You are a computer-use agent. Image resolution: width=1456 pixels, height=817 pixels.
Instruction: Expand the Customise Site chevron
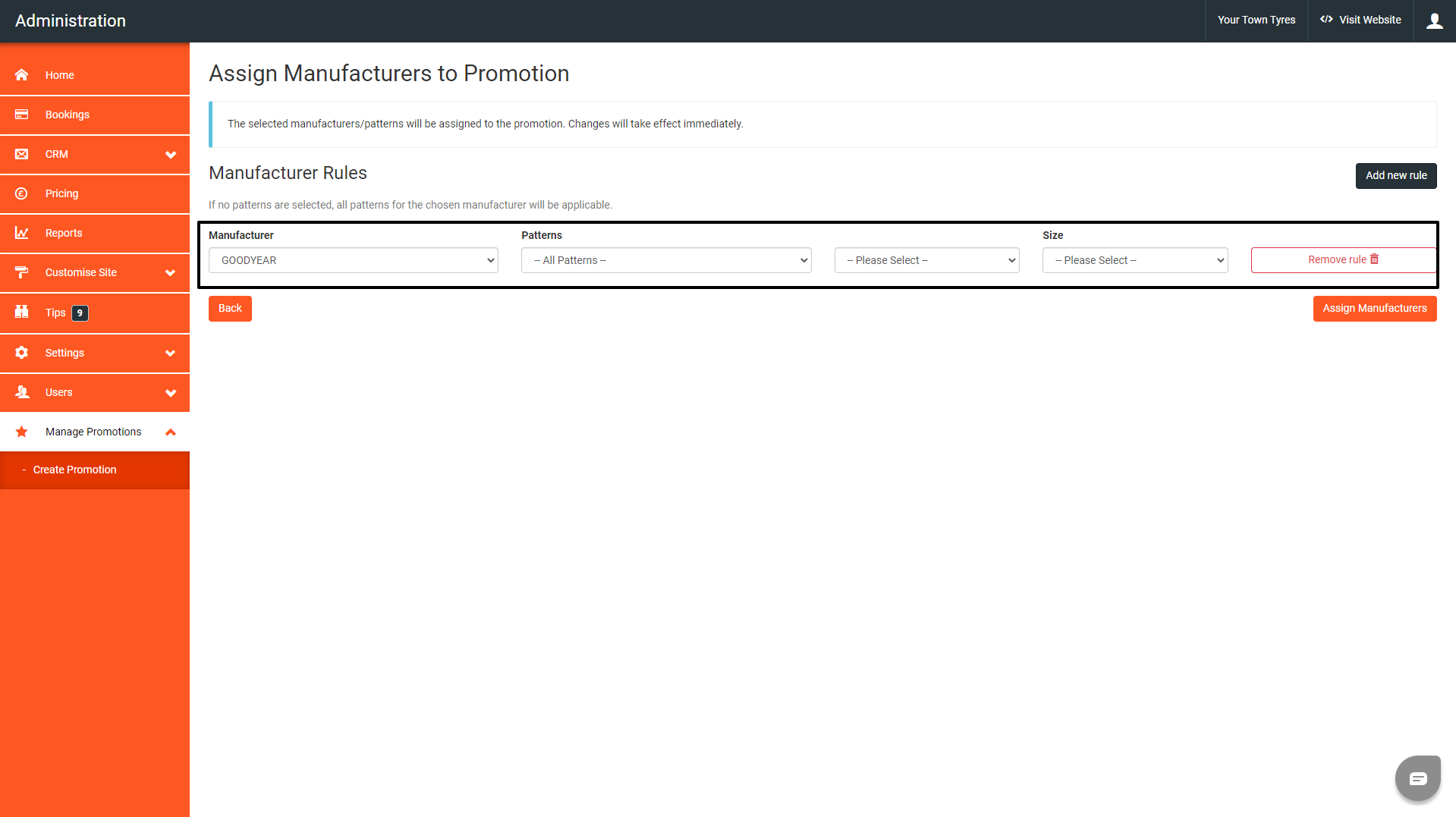(171, 273)
